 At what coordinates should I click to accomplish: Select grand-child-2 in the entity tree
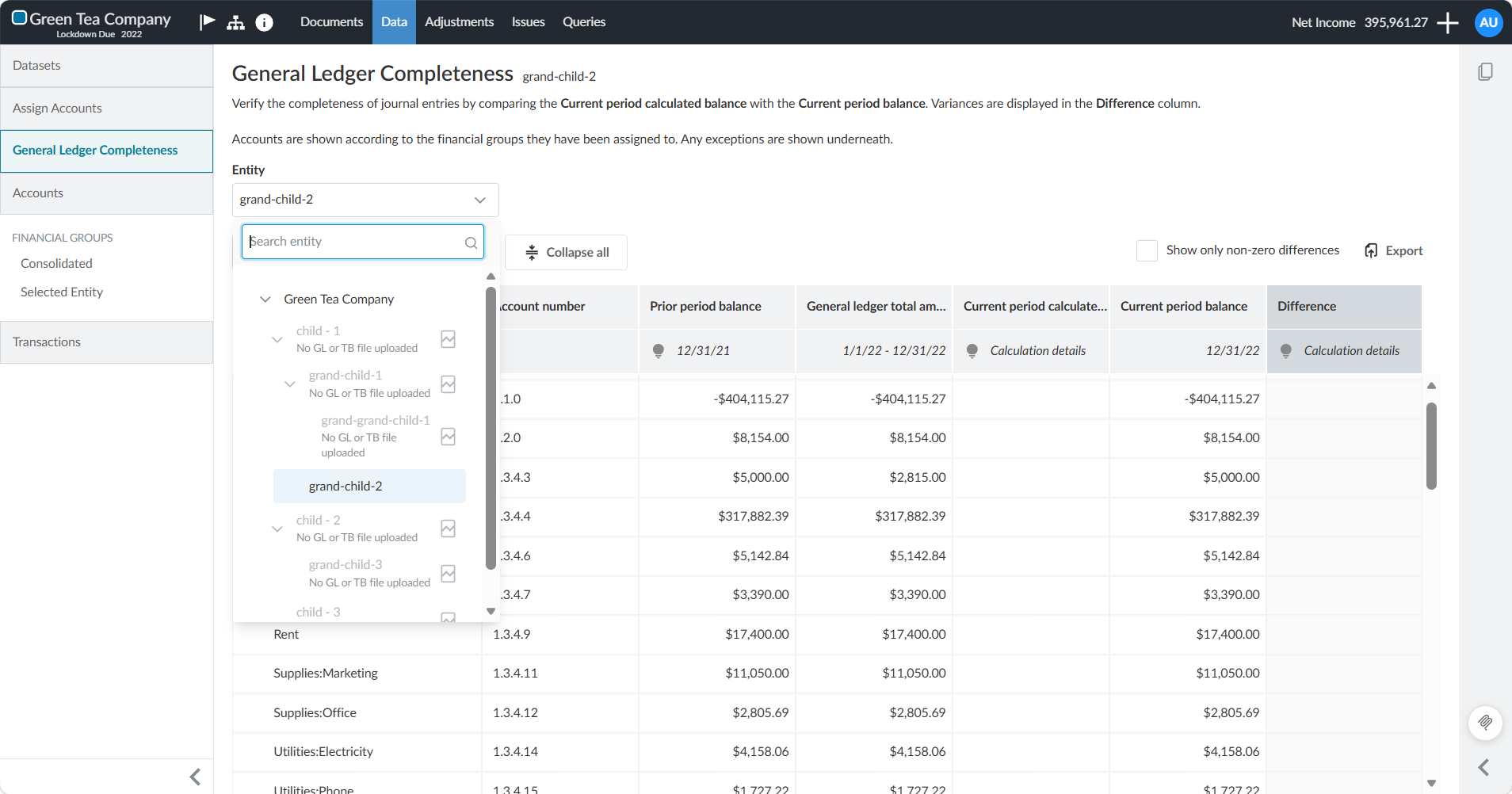coord(369,487)
